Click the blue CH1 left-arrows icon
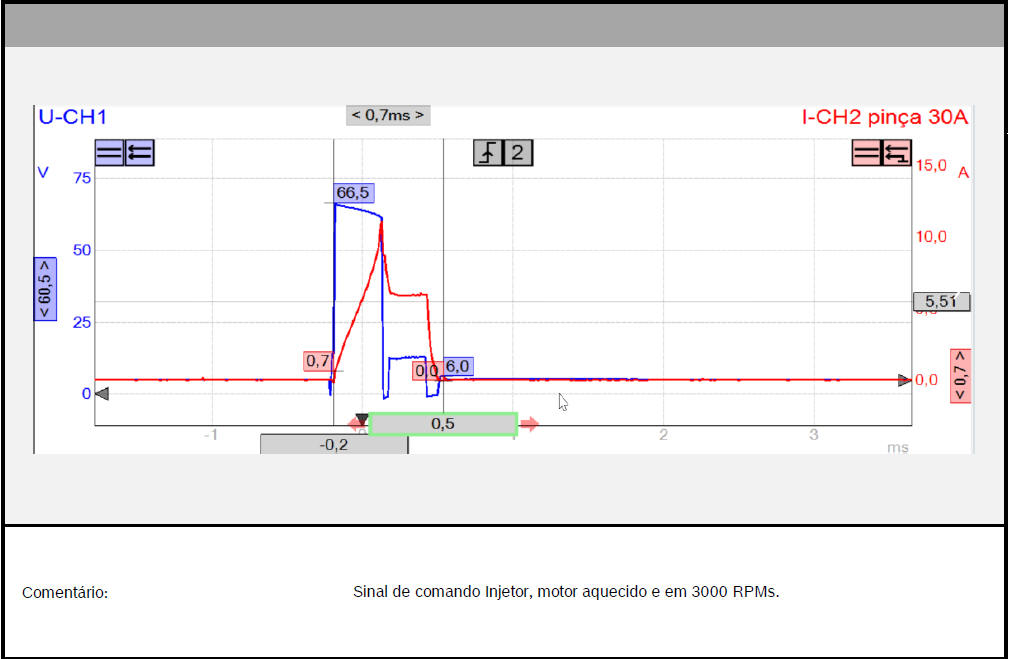Screen dimensions: 1012x659 140,153
